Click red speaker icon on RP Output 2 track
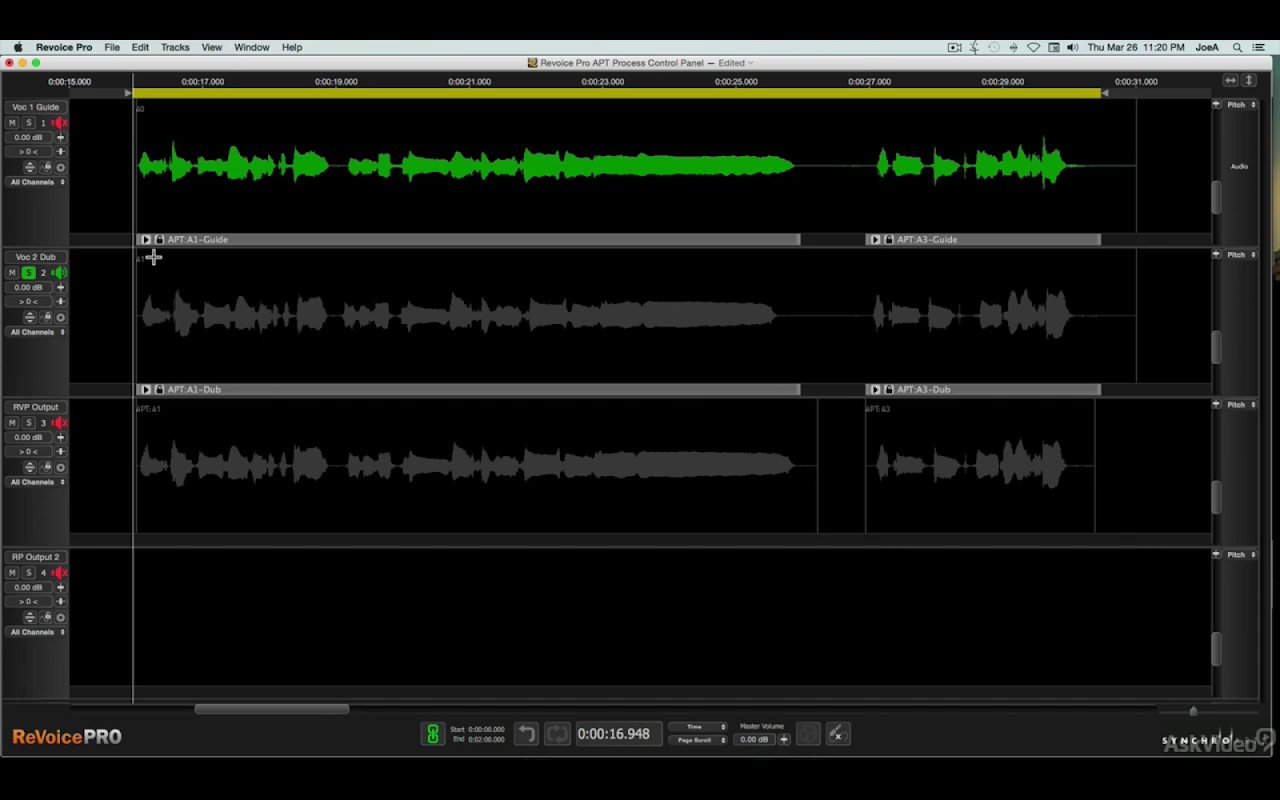The height and width of the screenshot is (800, 1280). tap(60, 572)
